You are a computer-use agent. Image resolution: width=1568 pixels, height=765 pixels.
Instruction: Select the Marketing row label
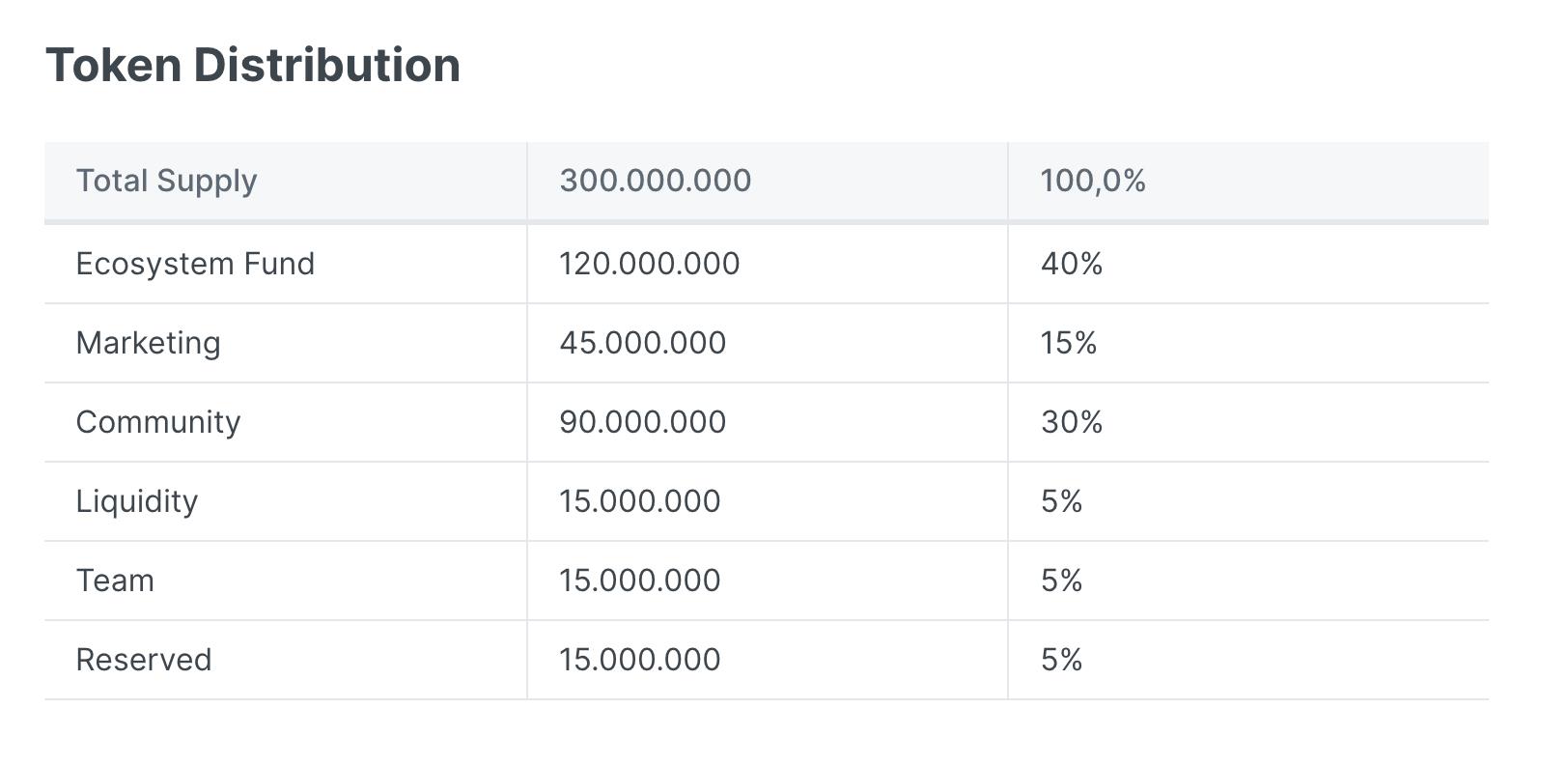148,343
